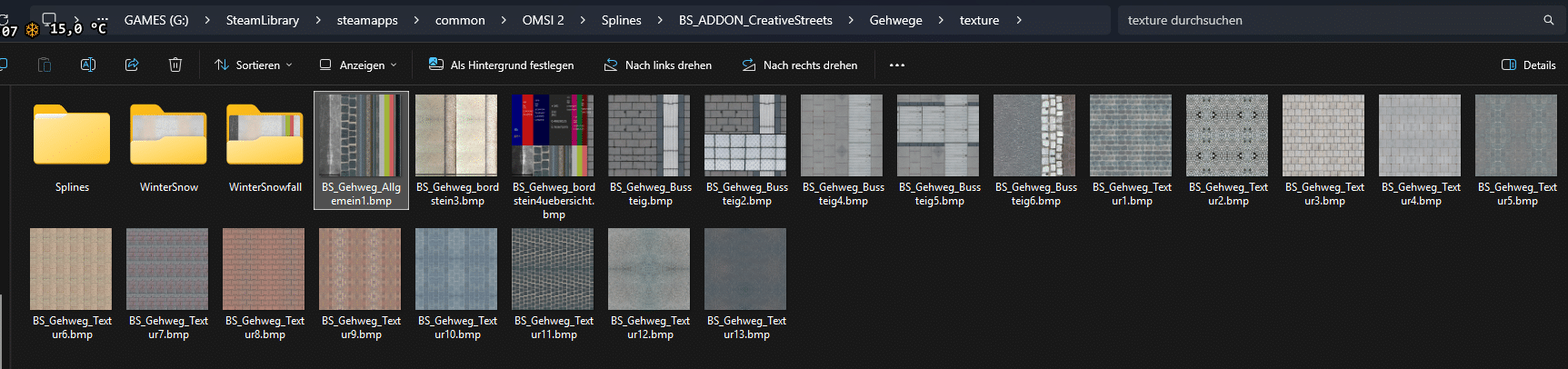The image size is (1568, 369).
Task: Click Als Hintergrund festlegen
Action: click(501, 65)
